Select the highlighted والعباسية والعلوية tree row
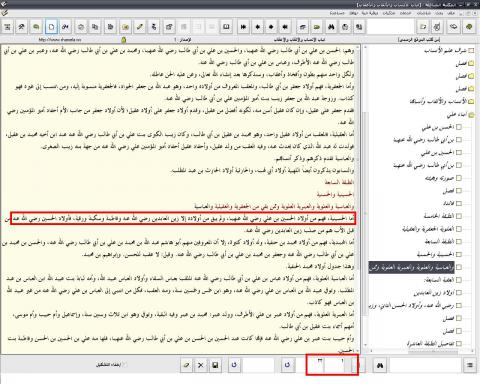The width and height of the screenshot is (480, 384). click(x=412, y=267)
